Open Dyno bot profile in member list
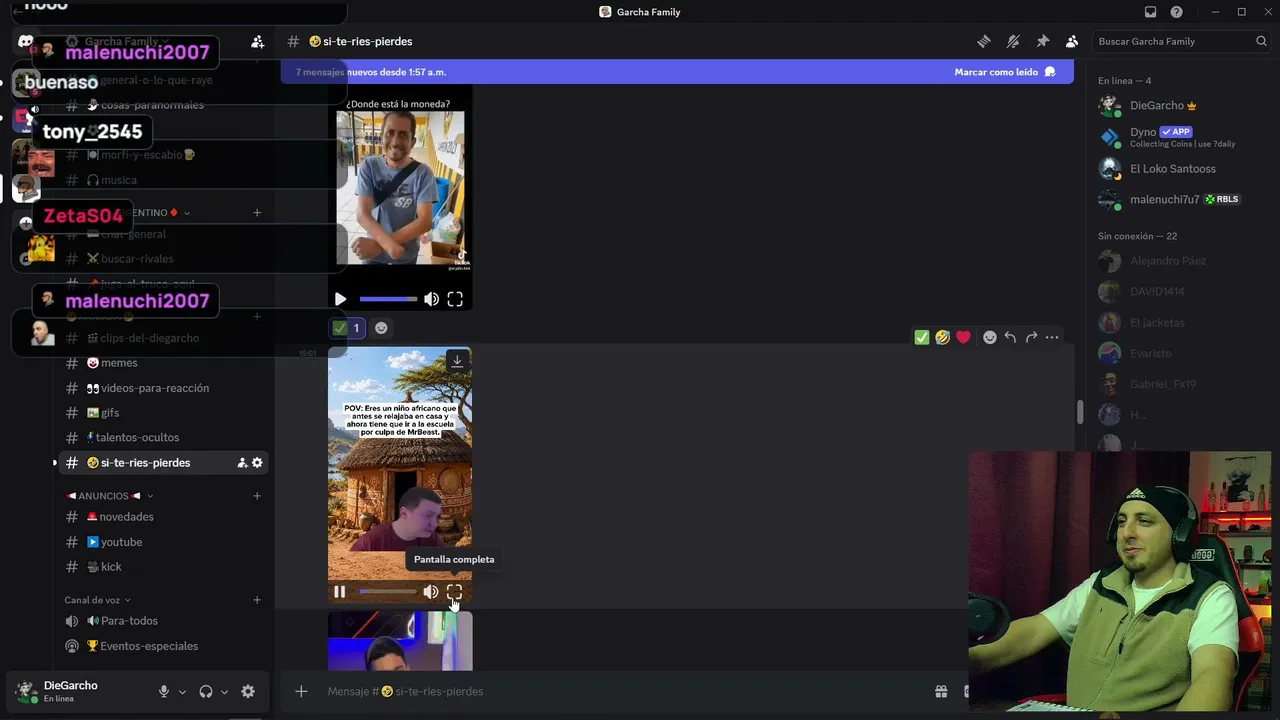 [1182, 137]
